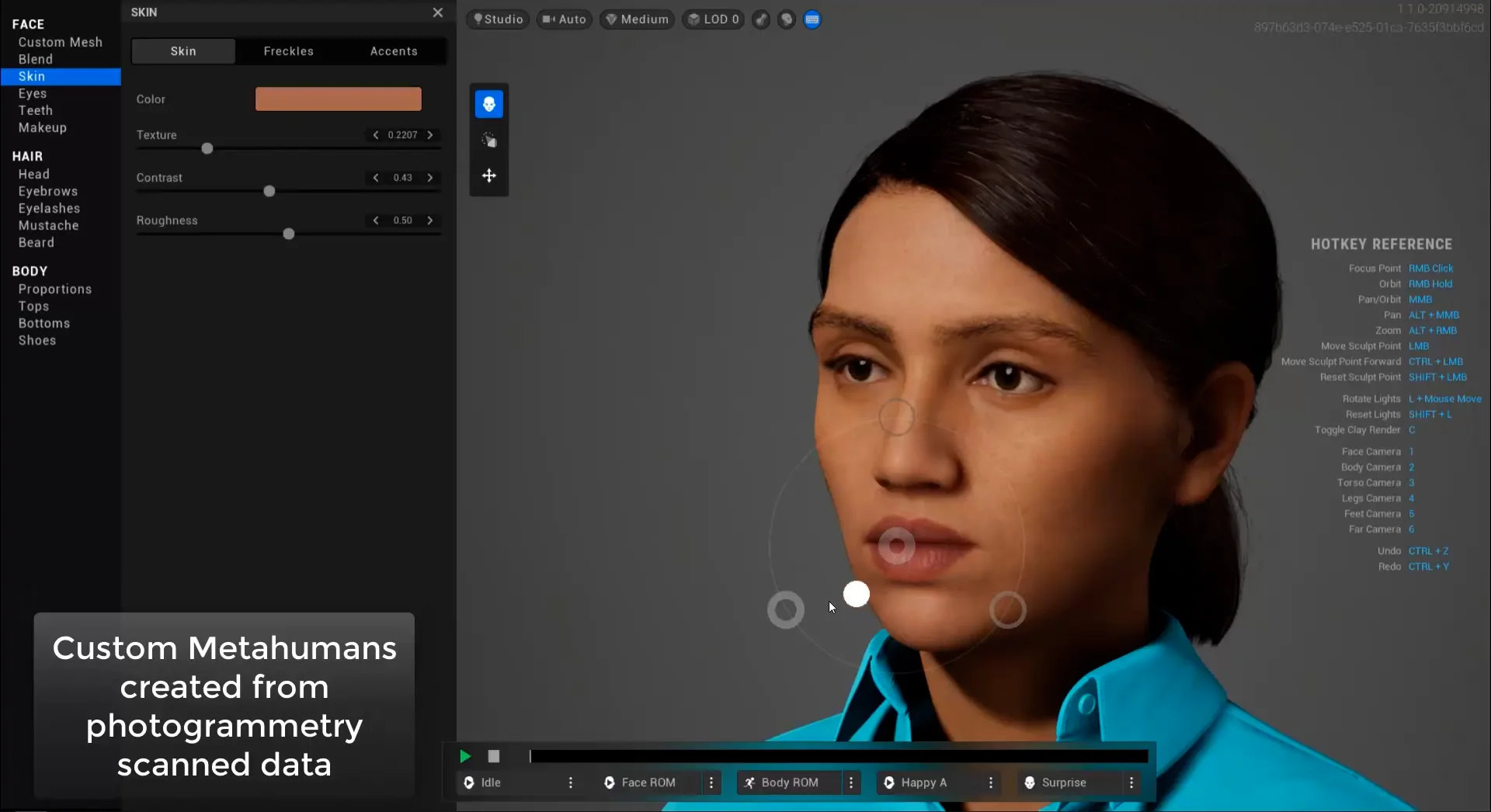The width and height of the screenshot is (1491, 812).
Task: Switch to the Freckles tab
Action: pos(288,50)
